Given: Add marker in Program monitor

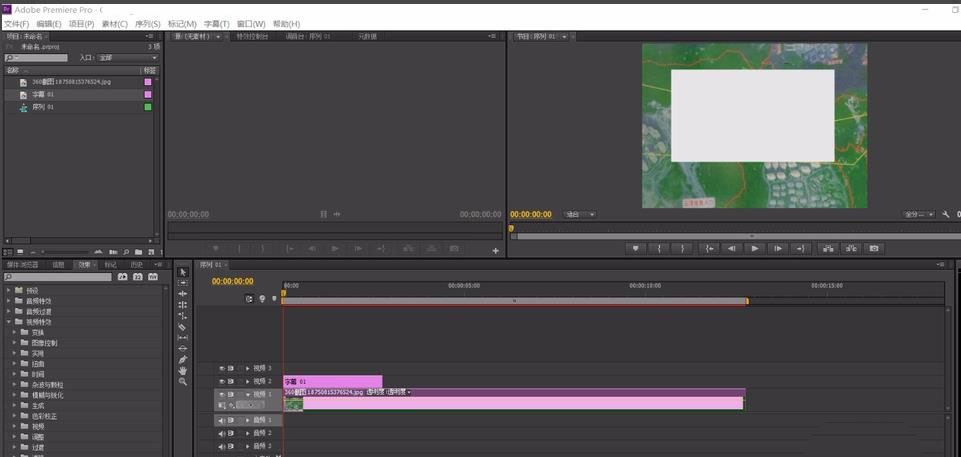Looking at the screenshot, I should [636, 249].
